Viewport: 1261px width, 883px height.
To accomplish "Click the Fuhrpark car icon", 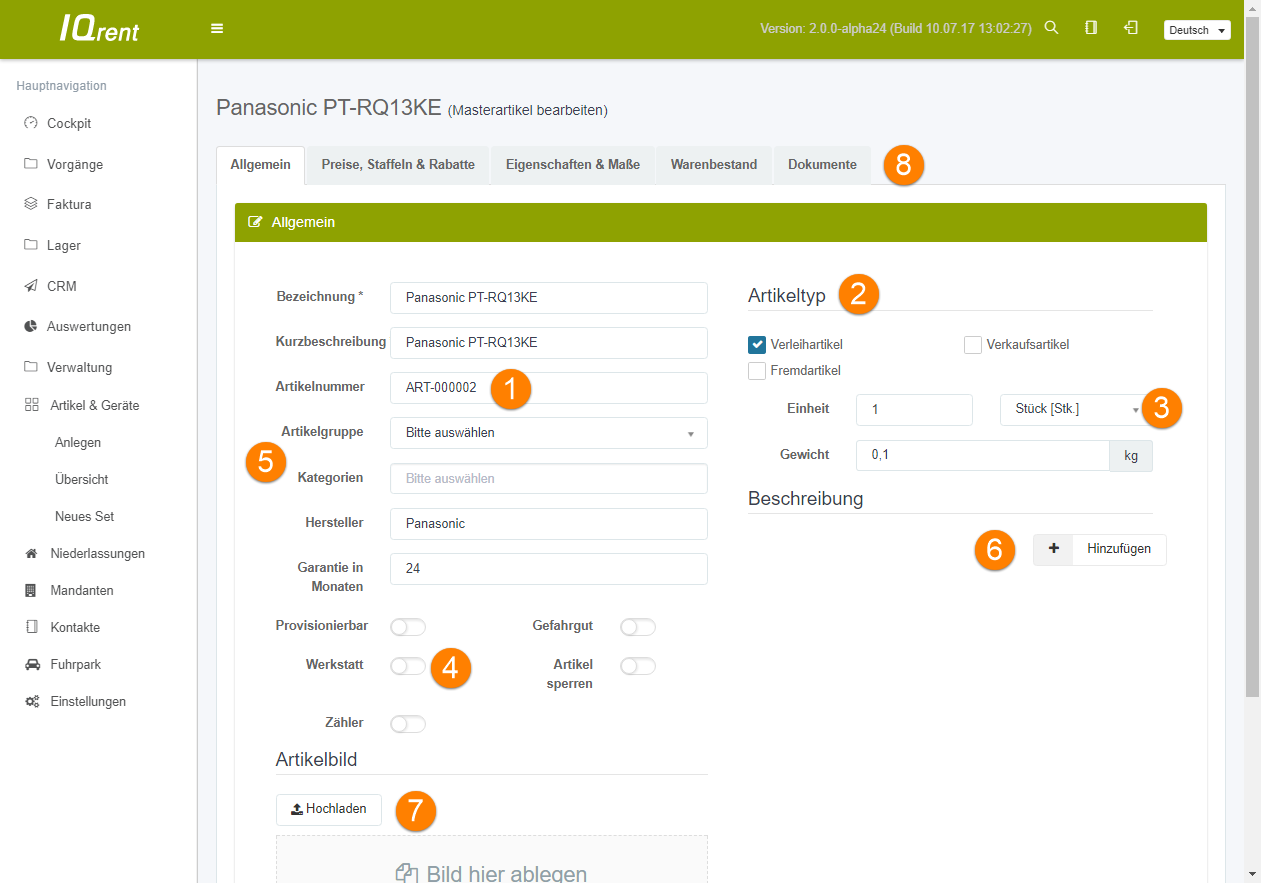I will (31, 664).
